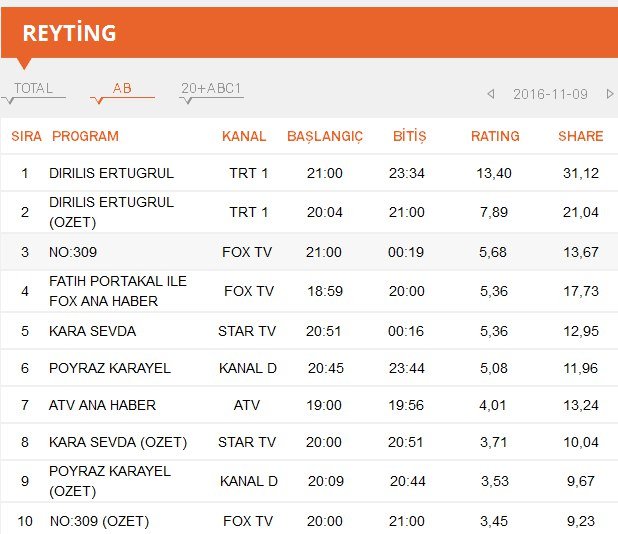Click the REYTİNG header title

[69, 33]
